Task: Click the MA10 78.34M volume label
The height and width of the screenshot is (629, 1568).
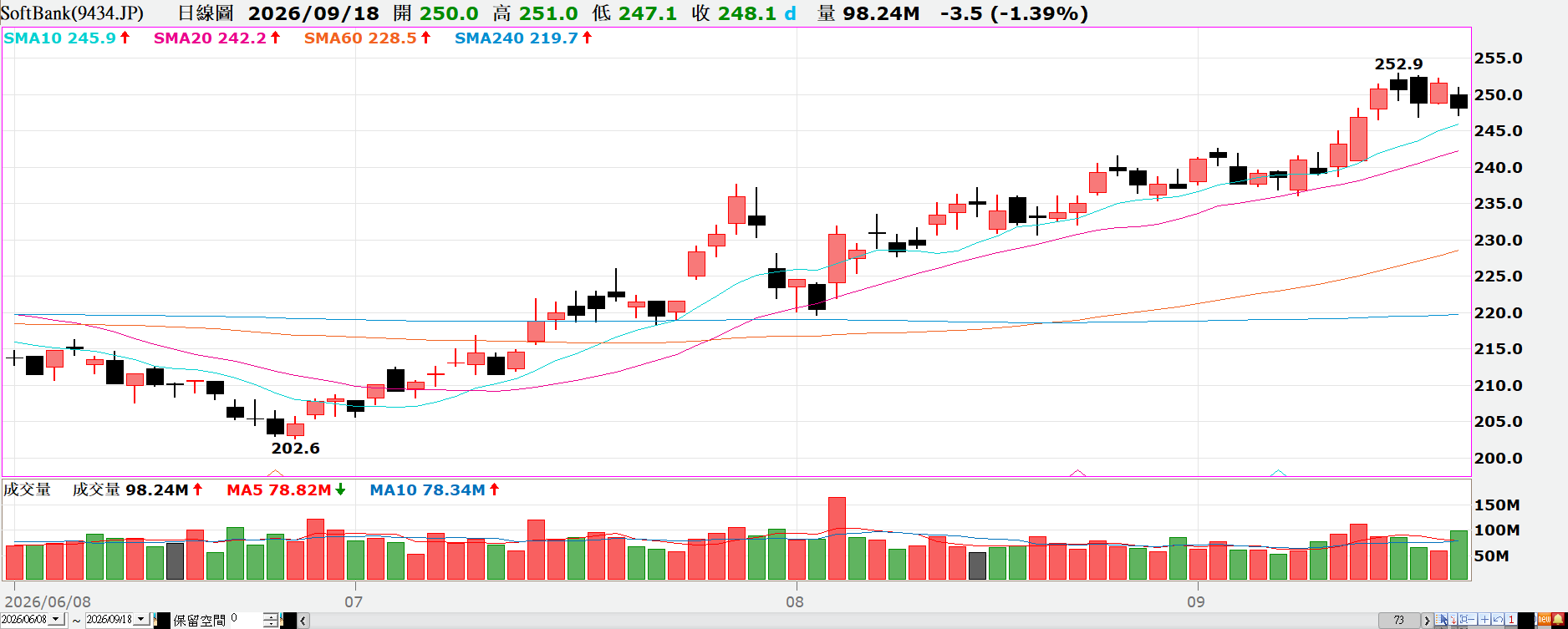Action: tap(427, 490)
